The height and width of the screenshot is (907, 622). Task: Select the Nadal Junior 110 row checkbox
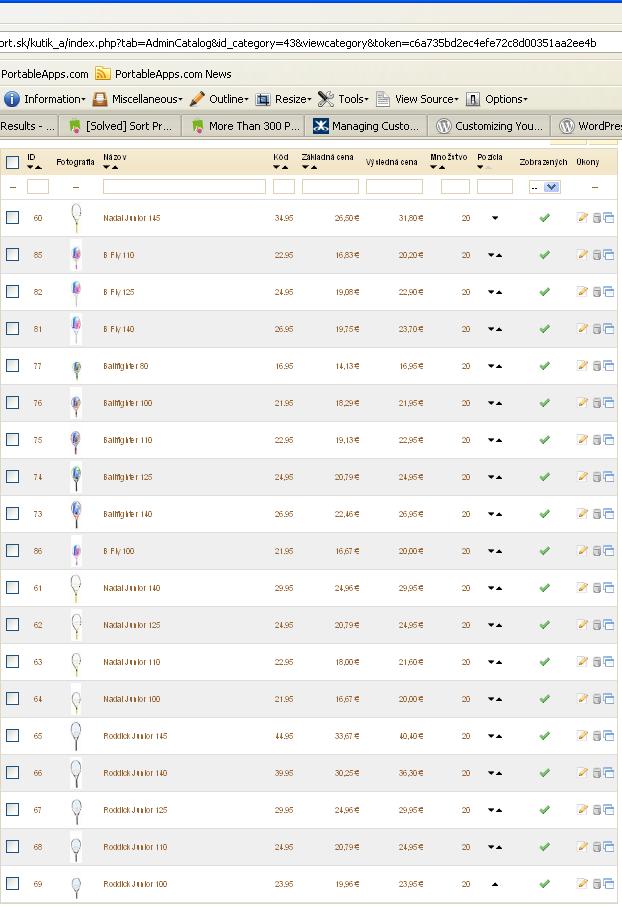point(12,662)
